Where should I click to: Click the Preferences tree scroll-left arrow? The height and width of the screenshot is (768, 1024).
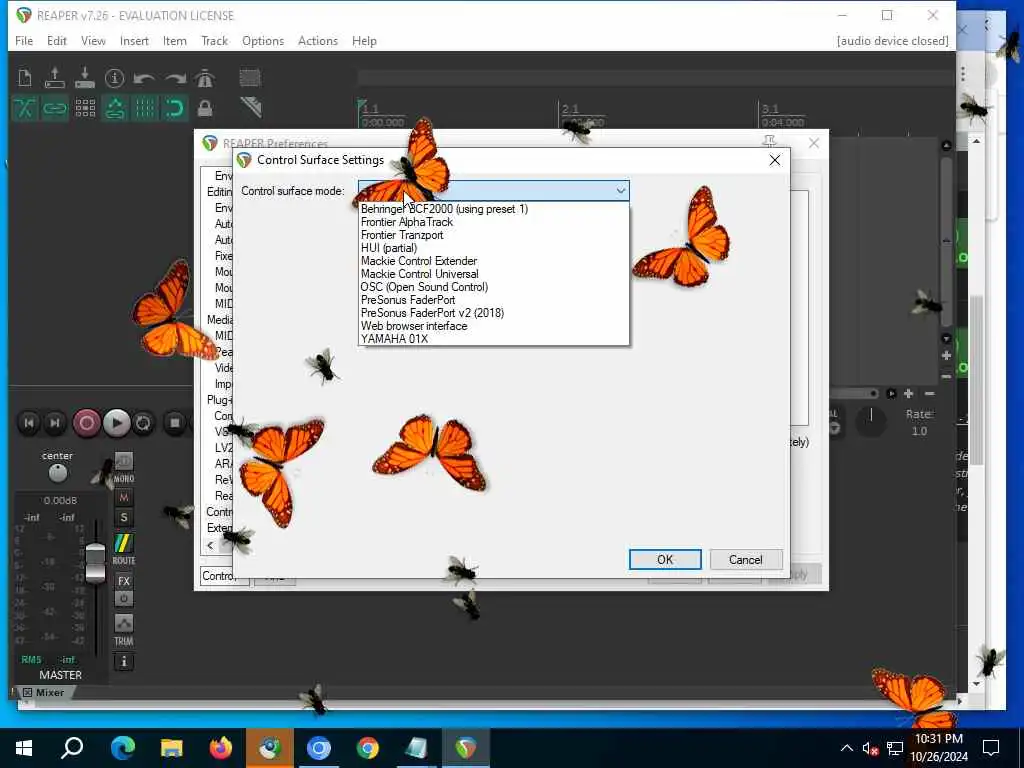[210, 545]
